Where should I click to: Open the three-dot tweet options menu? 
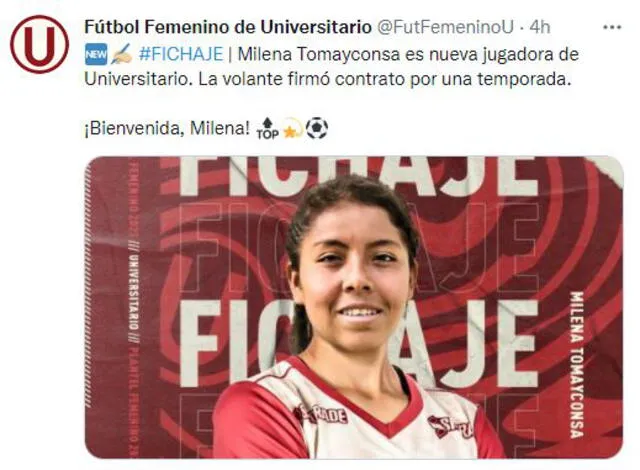[x=612, y=27]
